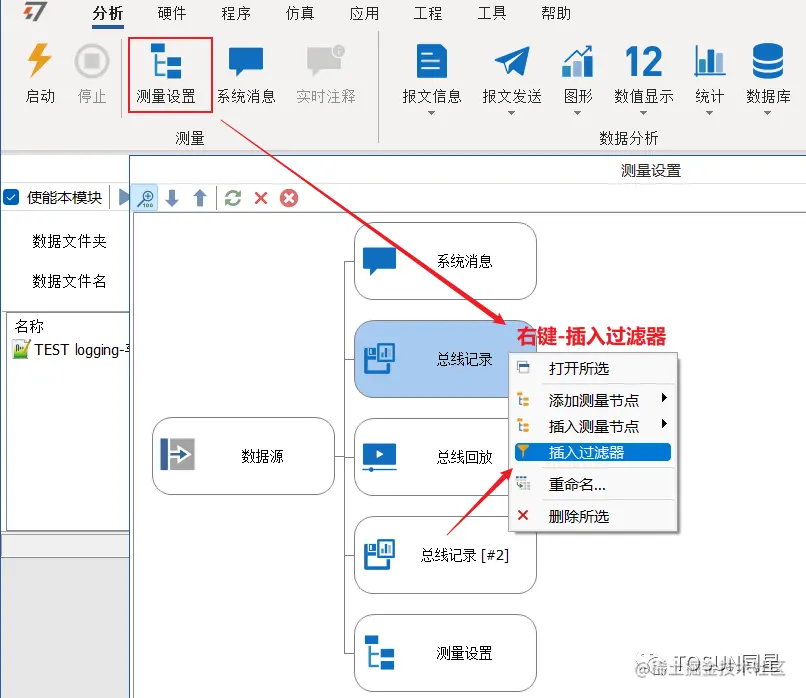Click the 启动 lightning start icon
This screenshot has height=698, width=806.
pos(40,61)
